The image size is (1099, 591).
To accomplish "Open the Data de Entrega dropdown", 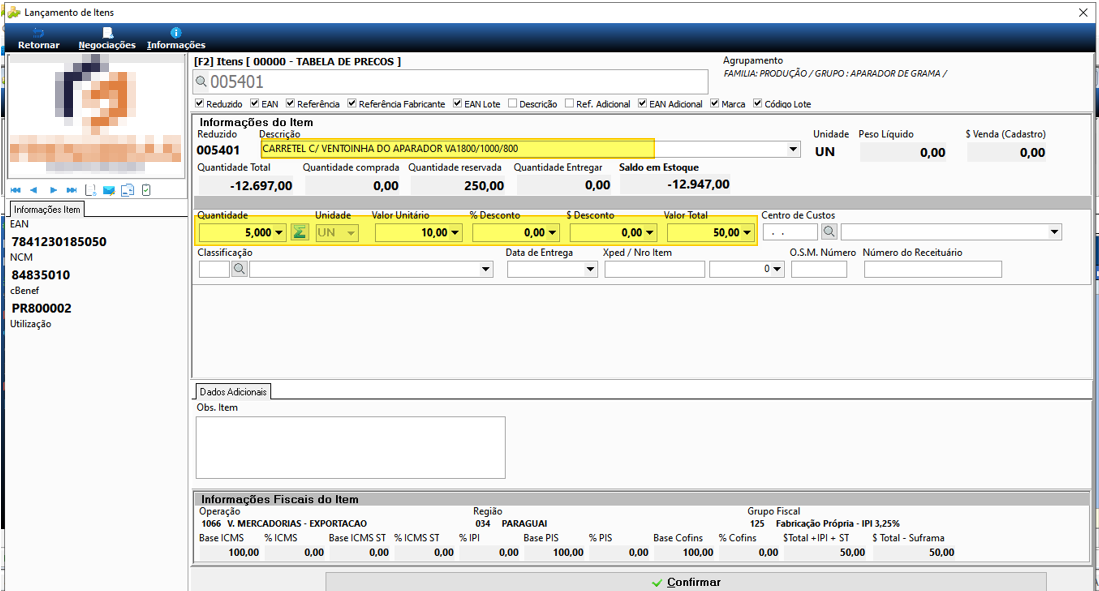I will (x=590, y=269).
